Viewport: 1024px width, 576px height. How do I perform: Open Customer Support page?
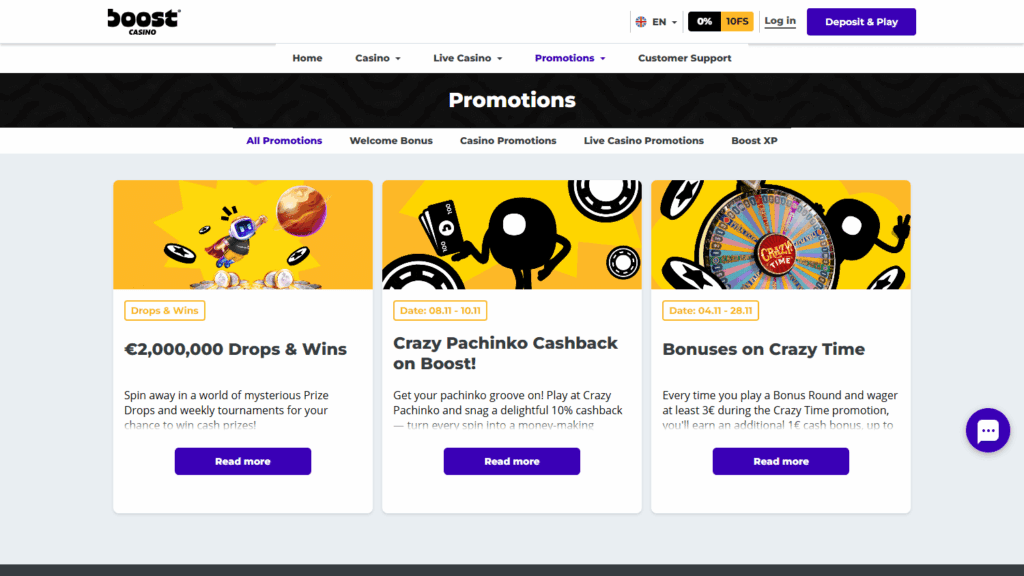(x=684, y=58)
